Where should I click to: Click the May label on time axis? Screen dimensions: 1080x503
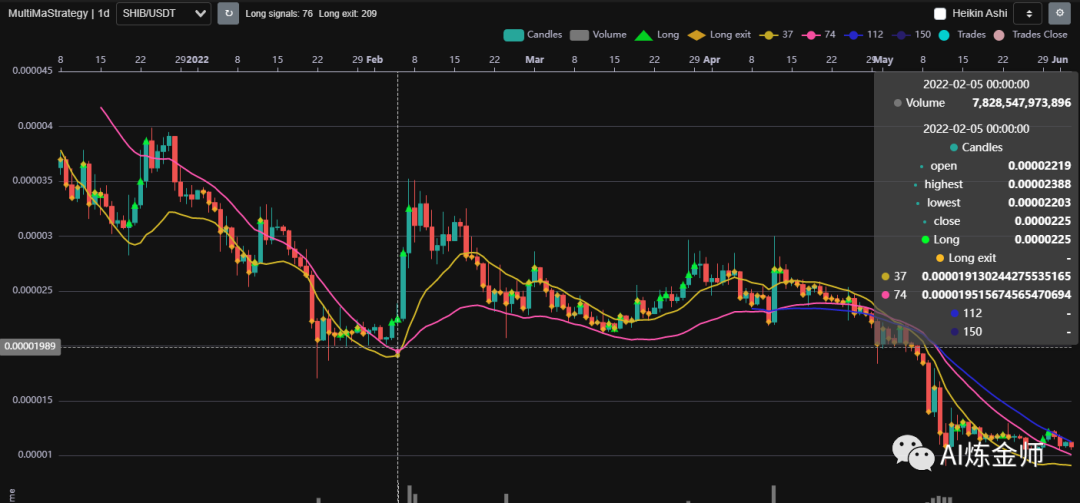(x=884, y=60)
